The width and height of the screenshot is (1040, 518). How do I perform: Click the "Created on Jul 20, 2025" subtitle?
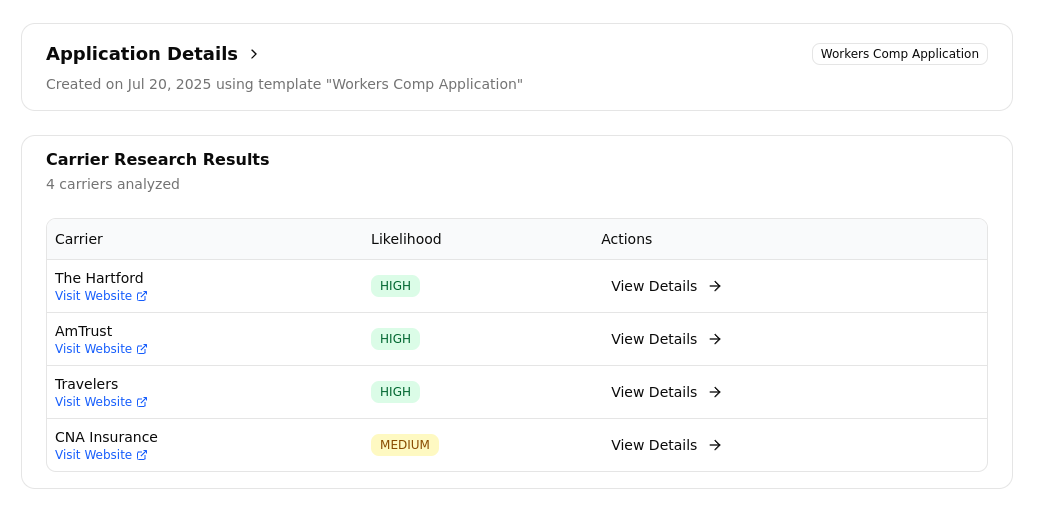[x=285, y=85]
